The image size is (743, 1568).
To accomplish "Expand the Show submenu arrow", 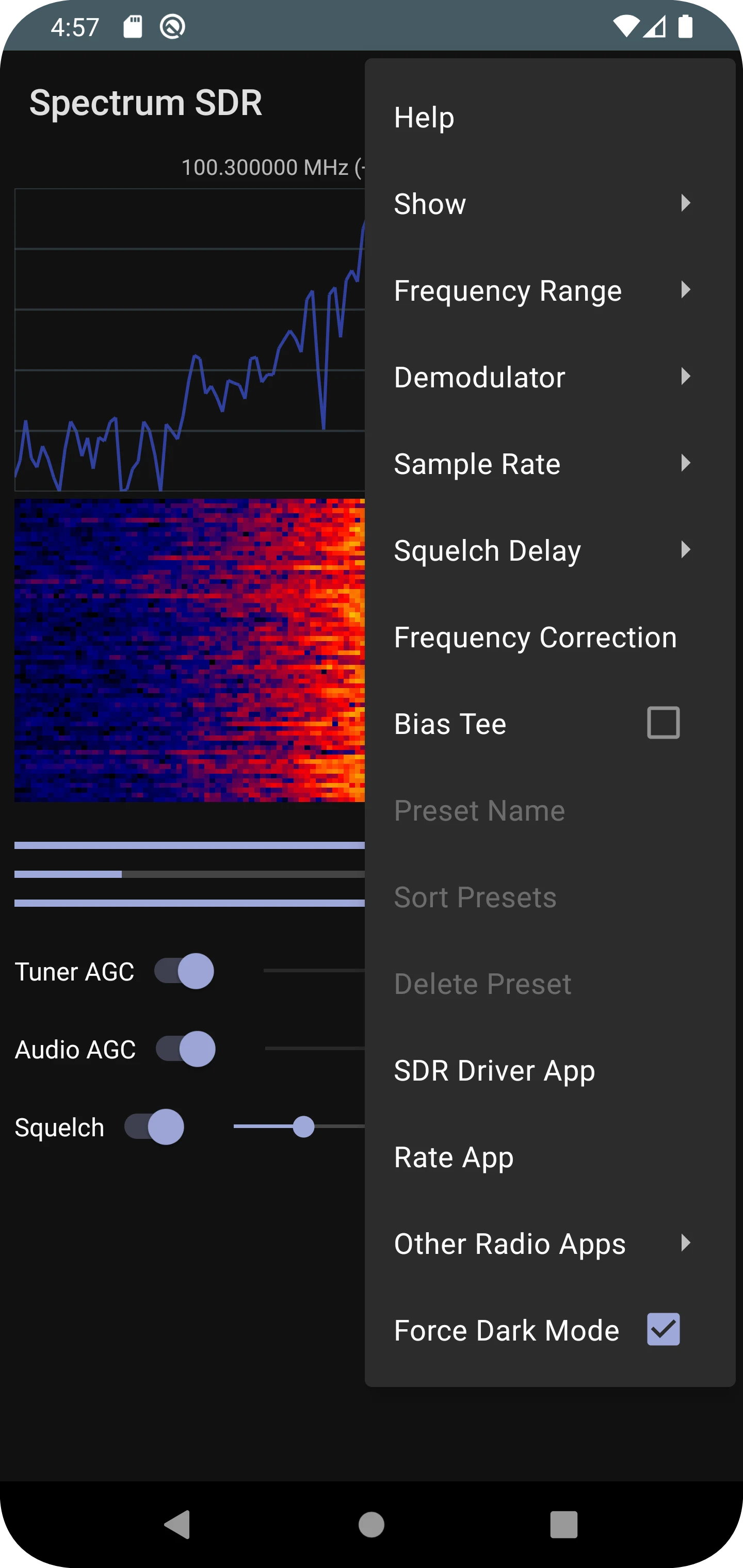I will tap(686, 203).
